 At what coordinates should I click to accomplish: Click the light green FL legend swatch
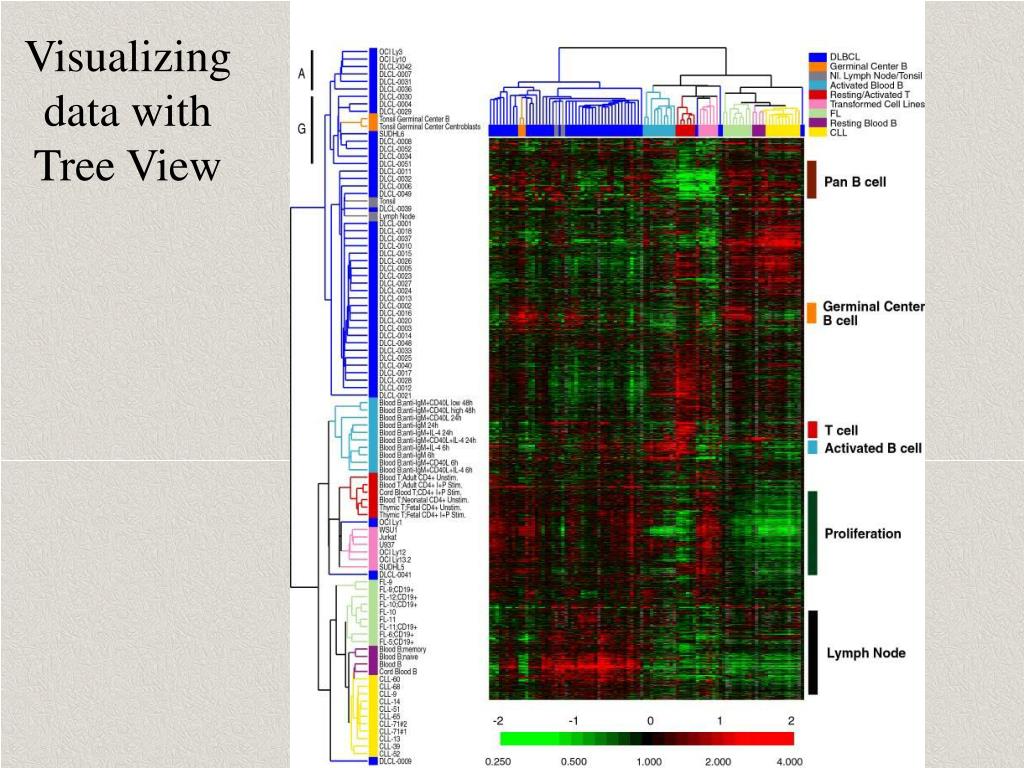tap(818, 114)
